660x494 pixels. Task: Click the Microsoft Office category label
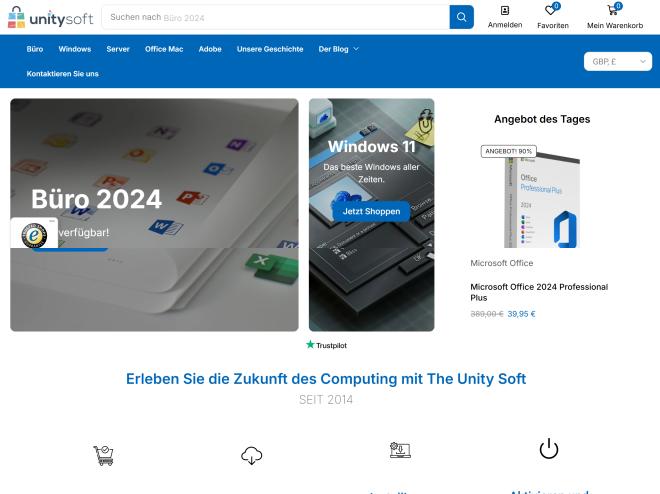click(x=502, y=263)
